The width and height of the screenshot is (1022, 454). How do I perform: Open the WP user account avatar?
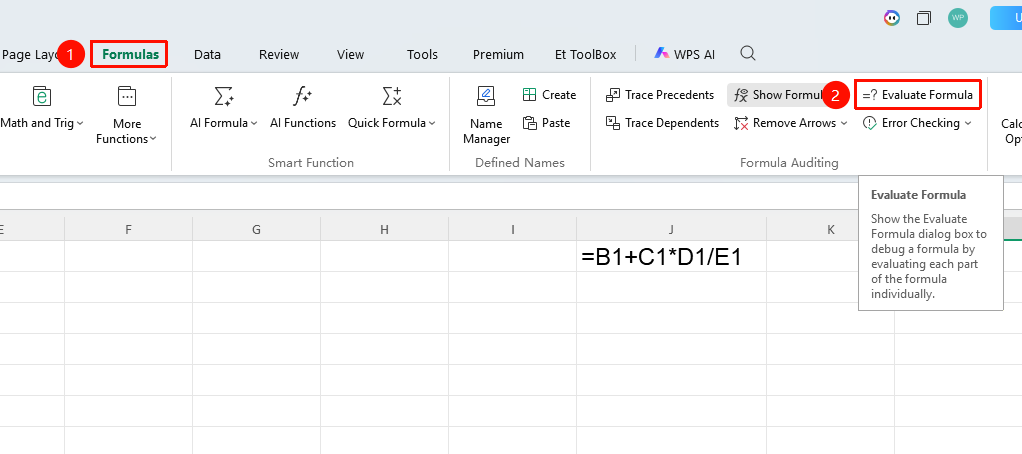[957, 18]
